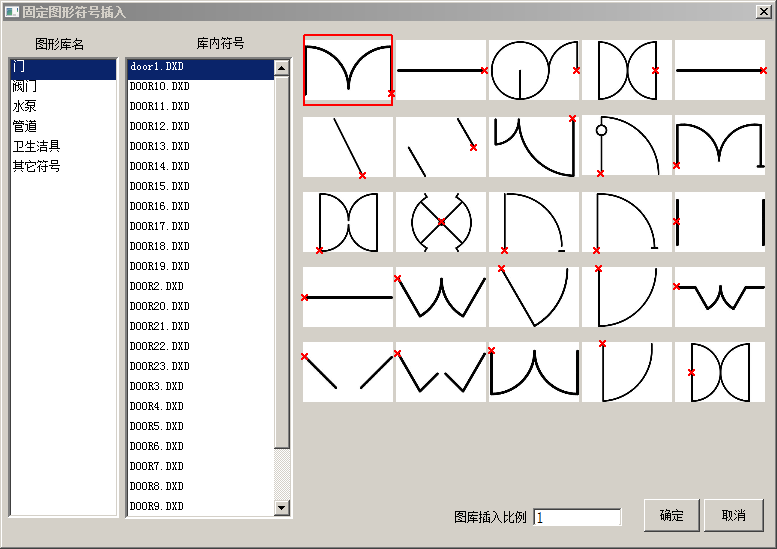The image size is (777, 549).
Task: Select DOOR9.DXD in the symbol list
Action: 201,506
